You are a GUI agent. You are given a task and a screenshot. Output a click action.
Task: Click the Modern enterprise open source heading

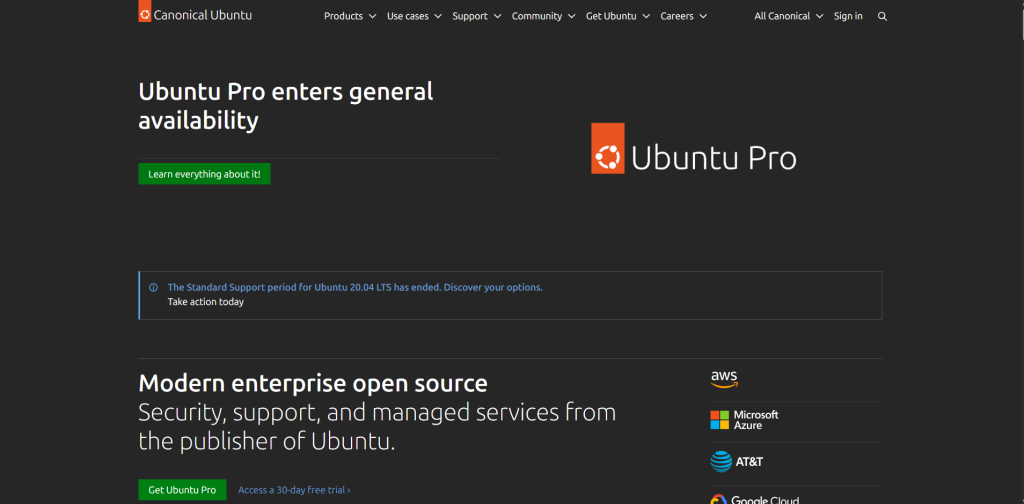tap(313, 383)
